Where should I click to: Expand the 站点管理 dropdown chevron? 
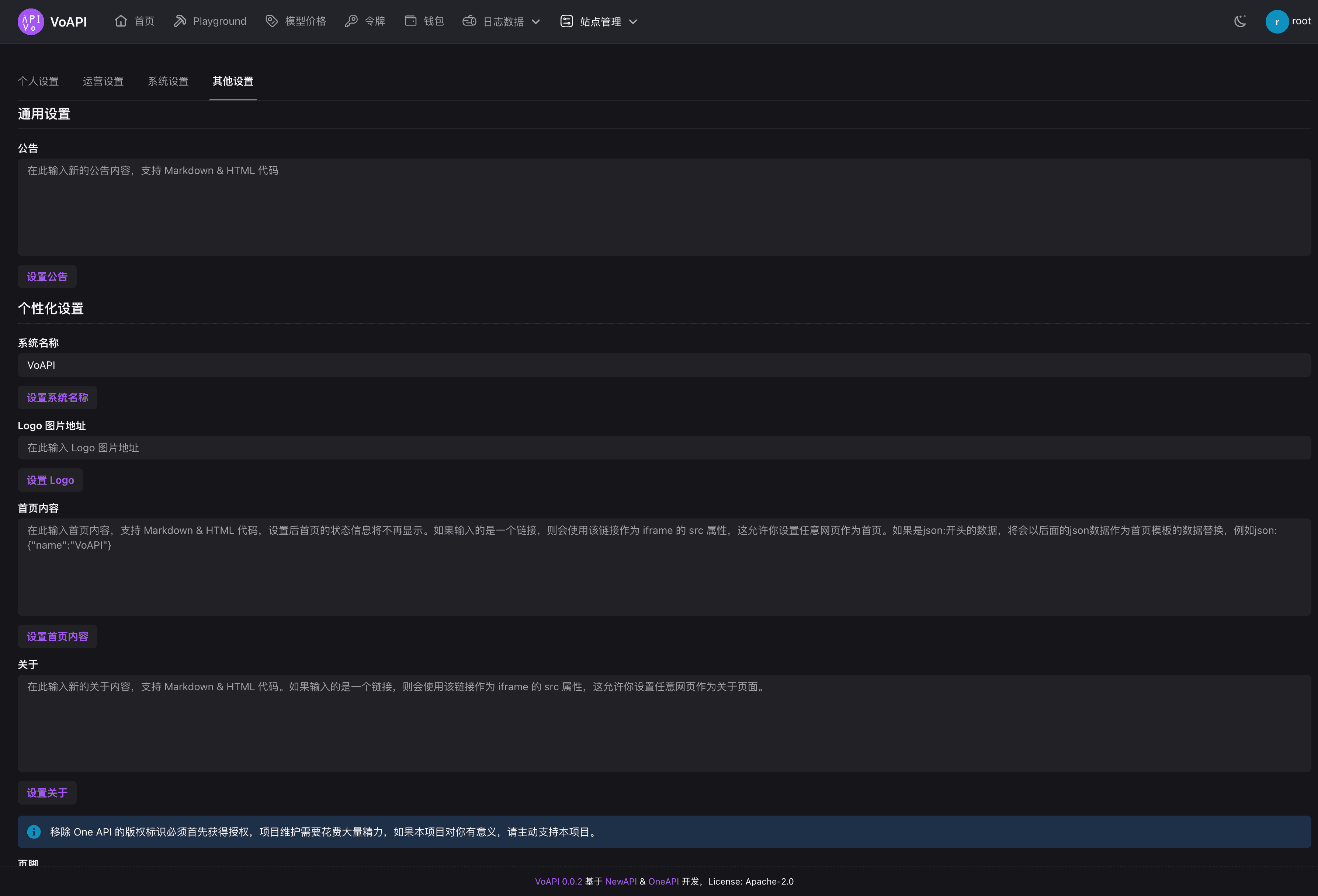click(634, 21)
